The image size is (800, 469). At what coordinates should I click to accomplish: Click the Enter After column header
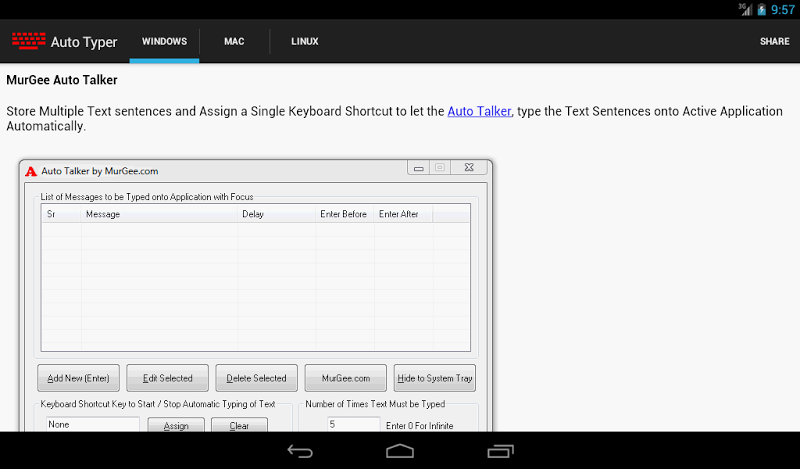point(403,214)
